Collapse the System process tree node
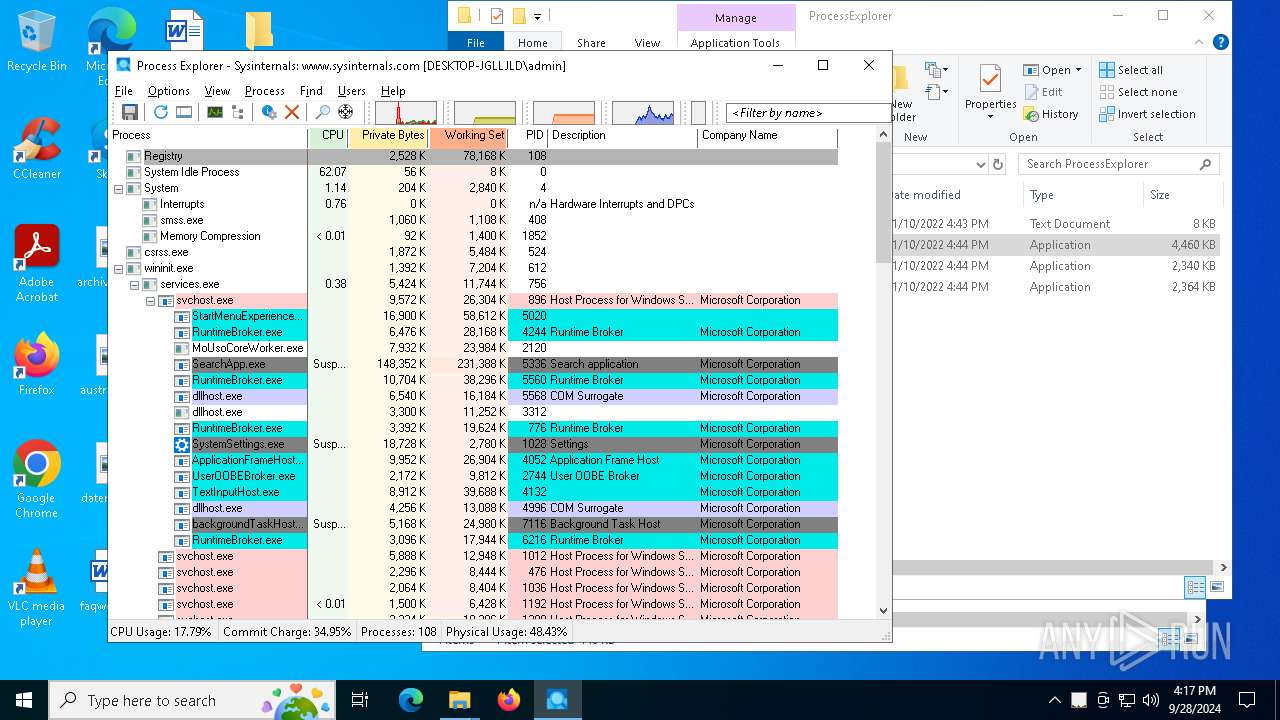The width and height of the screenshot is (1280, 720). tap(118, 188)
